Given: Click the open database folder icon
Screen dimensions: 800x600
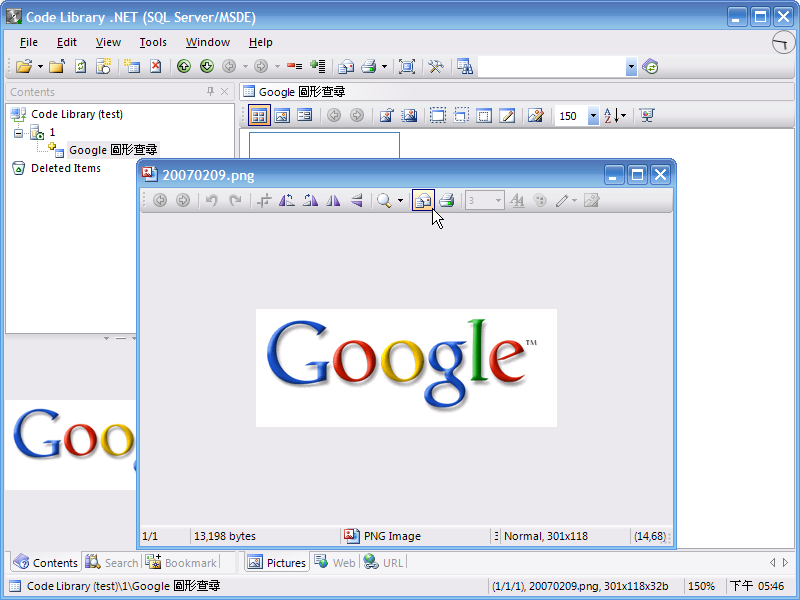Looking at the screenshot, I should coord(23,66).
